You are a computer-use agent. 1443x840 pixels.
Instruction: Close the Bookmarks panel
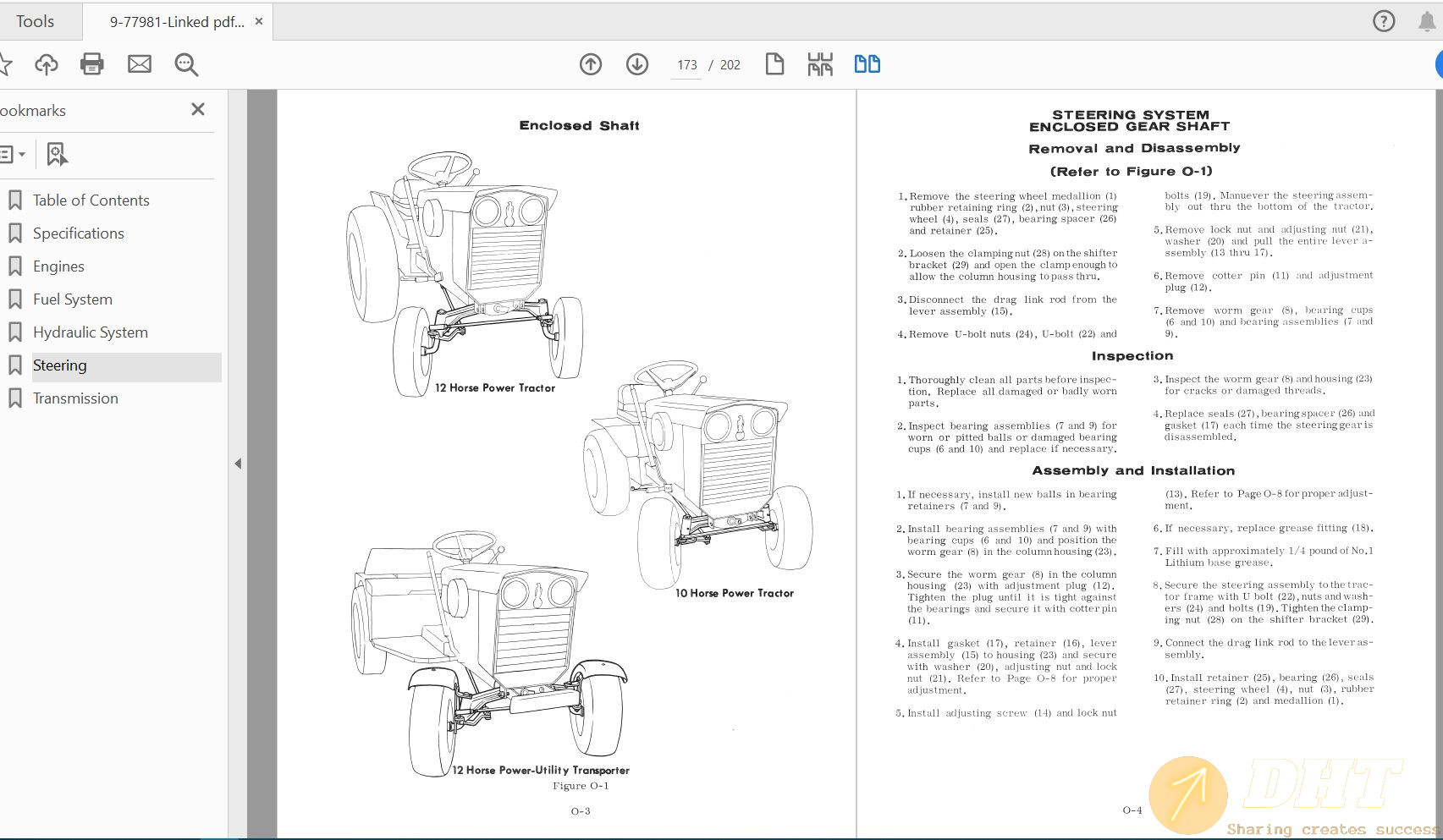[x=198, y=110]
